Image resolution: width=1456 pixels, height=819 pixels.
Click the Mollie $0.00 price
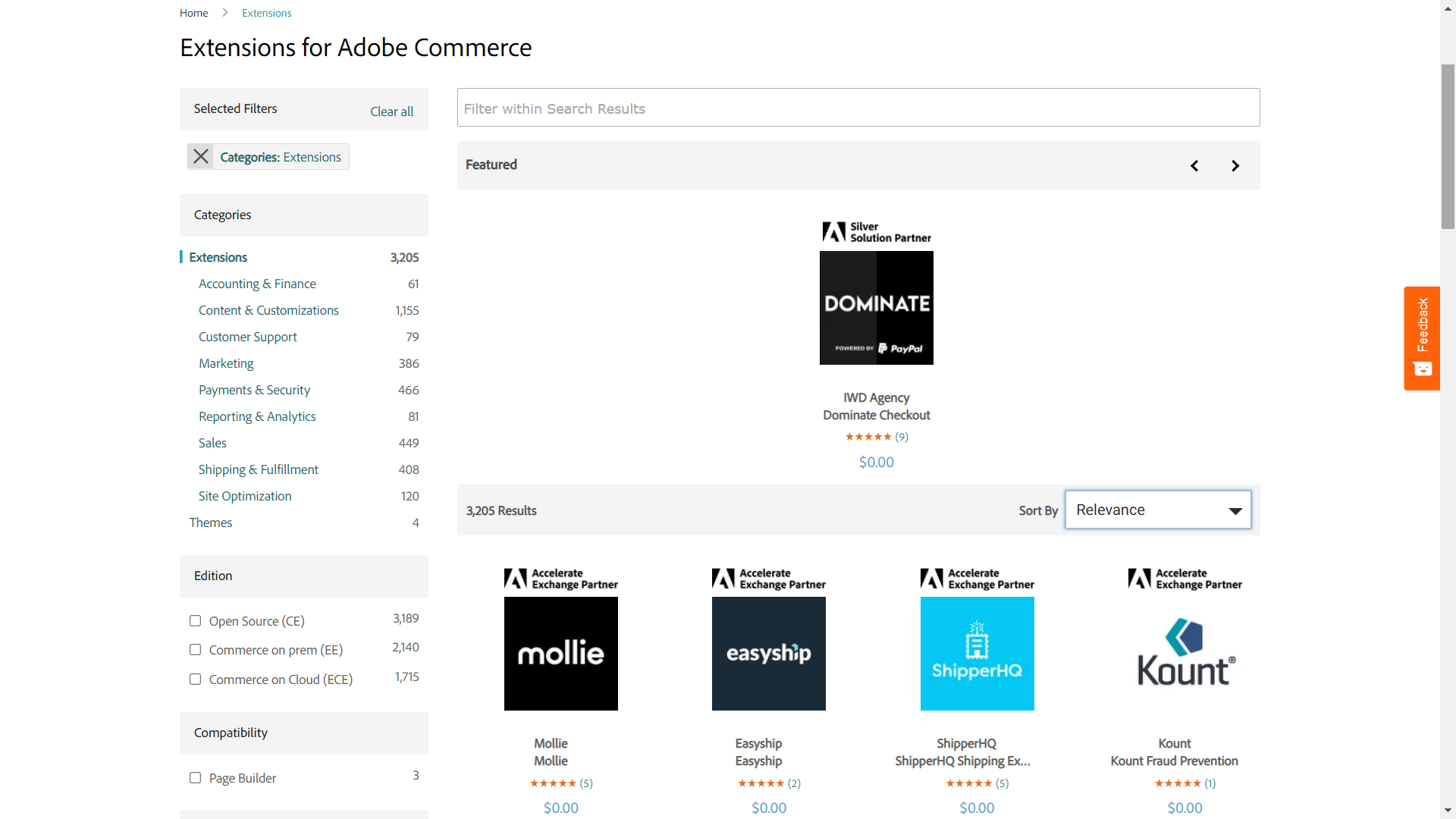(x=561, y=808)
